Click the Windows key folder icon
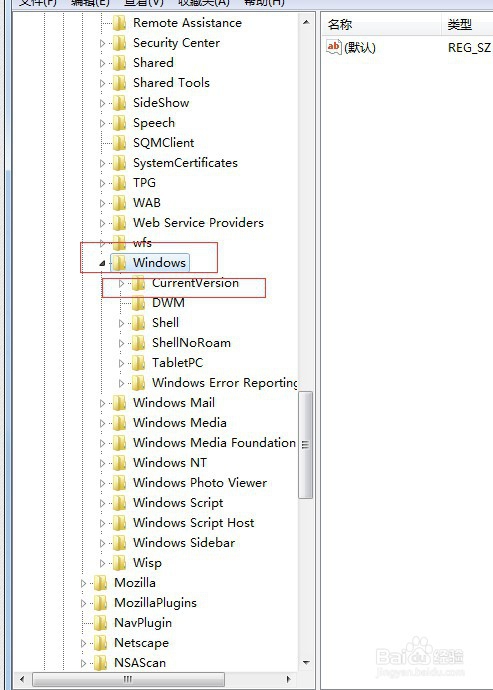Screen dimensions: 493x690 (x=119, y=263)
